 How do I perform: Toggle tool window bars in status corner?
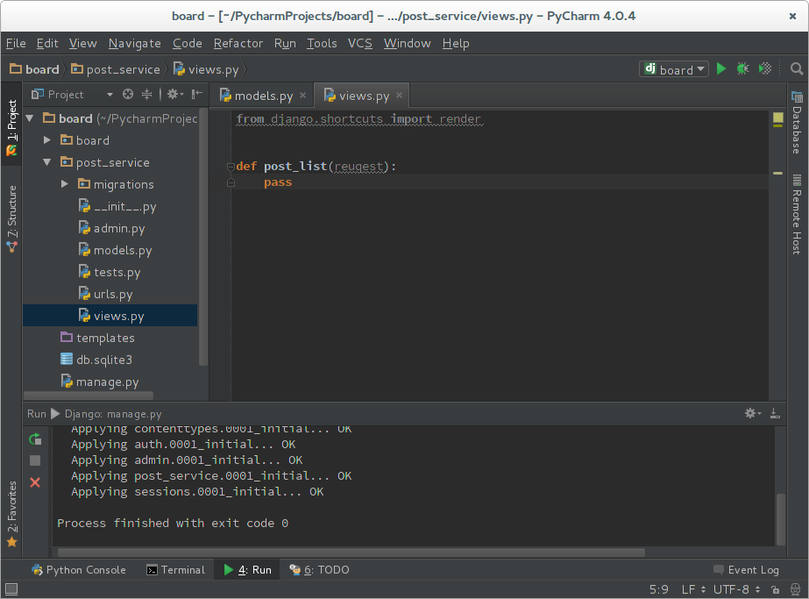pyautogui.click(x=11, y=589)
